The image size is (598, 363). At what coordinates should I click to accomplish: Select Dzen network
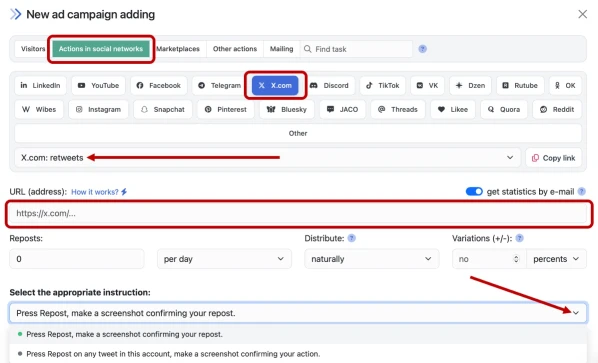(470, 85)
